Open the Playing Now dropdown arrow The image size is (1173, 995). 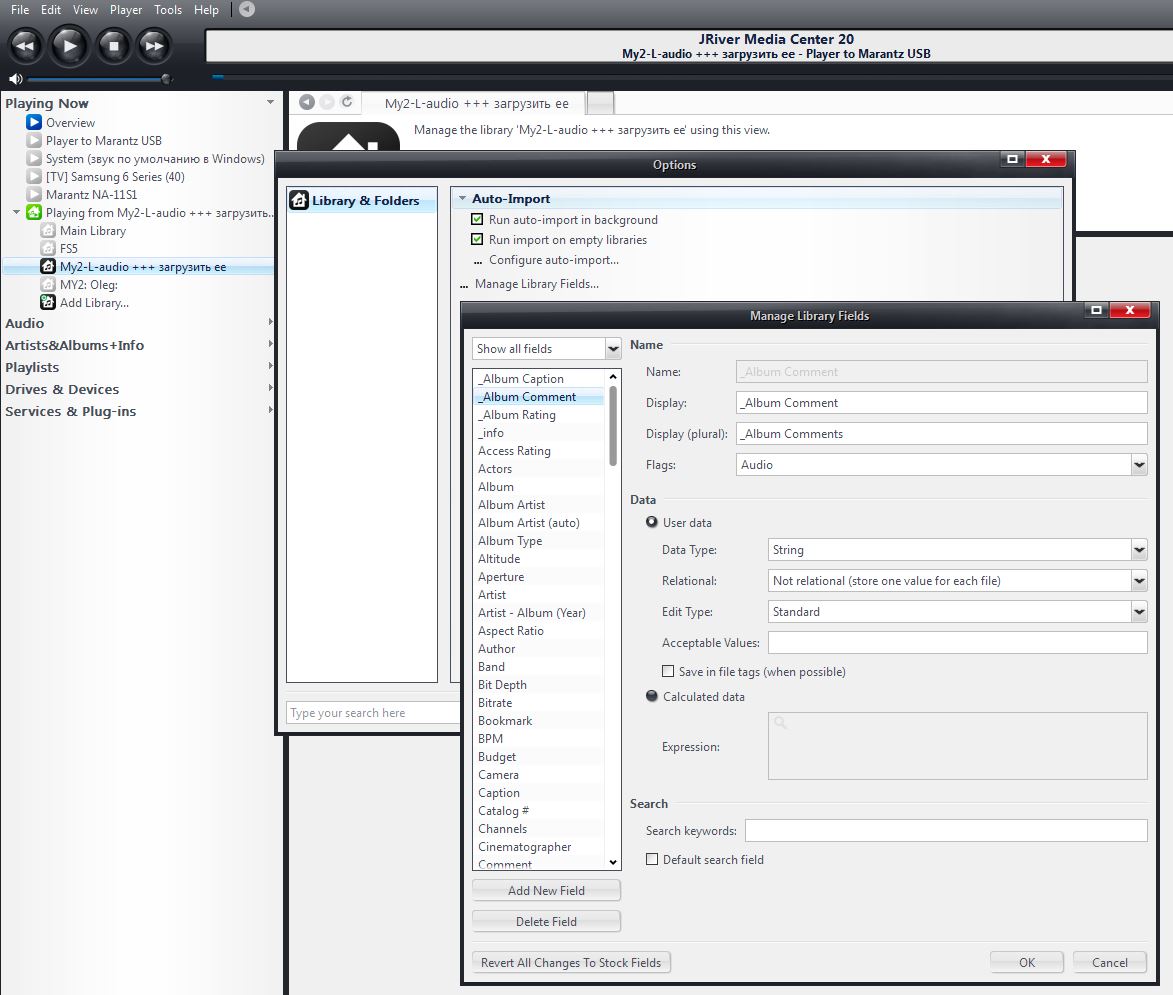270,102
